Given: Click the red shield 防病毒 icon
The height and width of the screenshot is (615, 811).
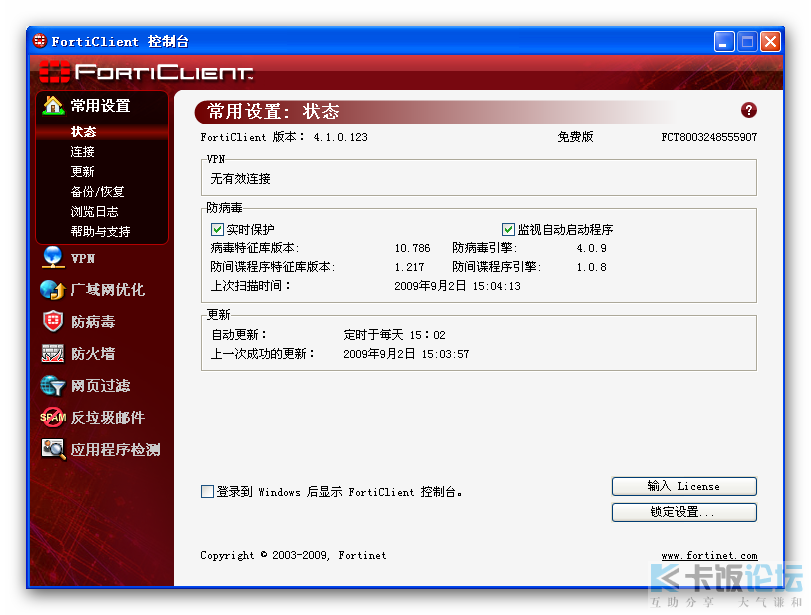Looking at the screenshot, I should pyautogui.click(x=53, y=321).
